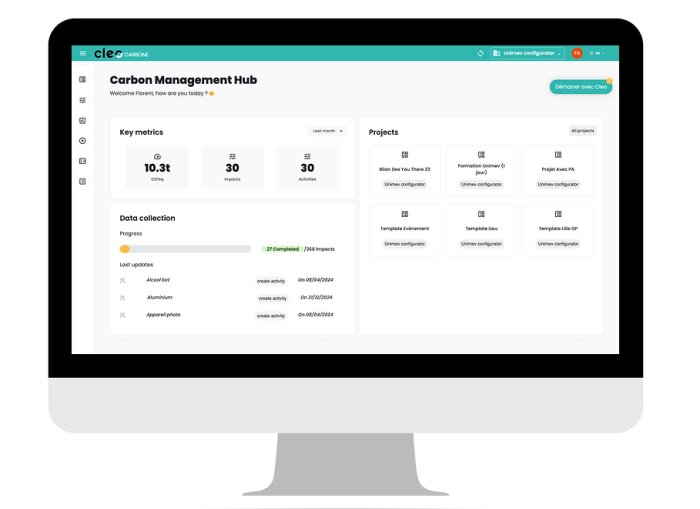The height and width of the screenshot is (509, 700).
Task: Click the refresh sync icon in the header
Action: [481, 53]
